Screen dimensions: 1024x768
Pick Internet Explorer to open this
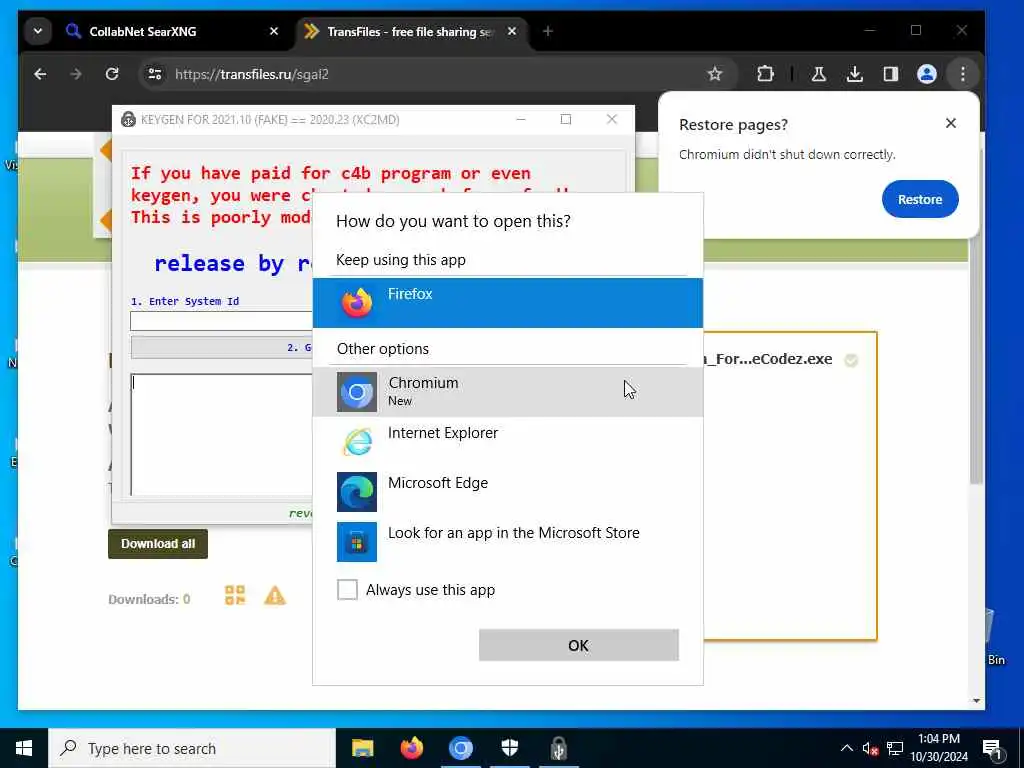click(x=507, y=441)
